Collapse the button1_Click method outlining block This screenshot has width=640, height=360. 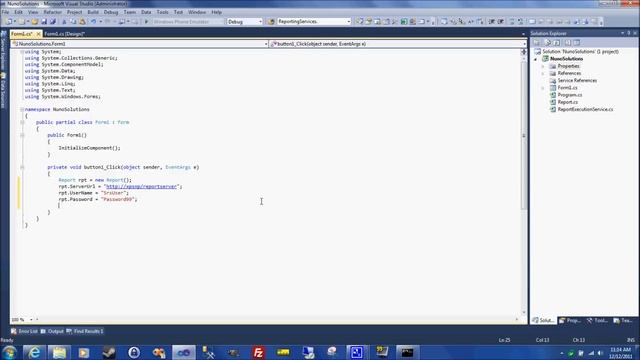point(22,167)
